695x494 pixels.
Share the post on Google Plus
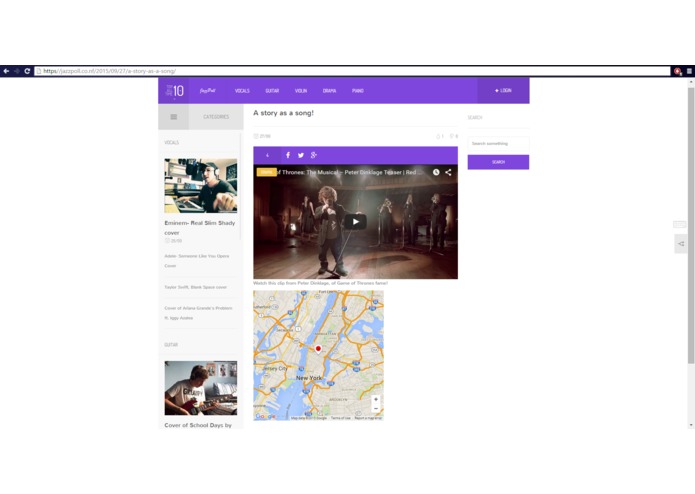point(314,155)
